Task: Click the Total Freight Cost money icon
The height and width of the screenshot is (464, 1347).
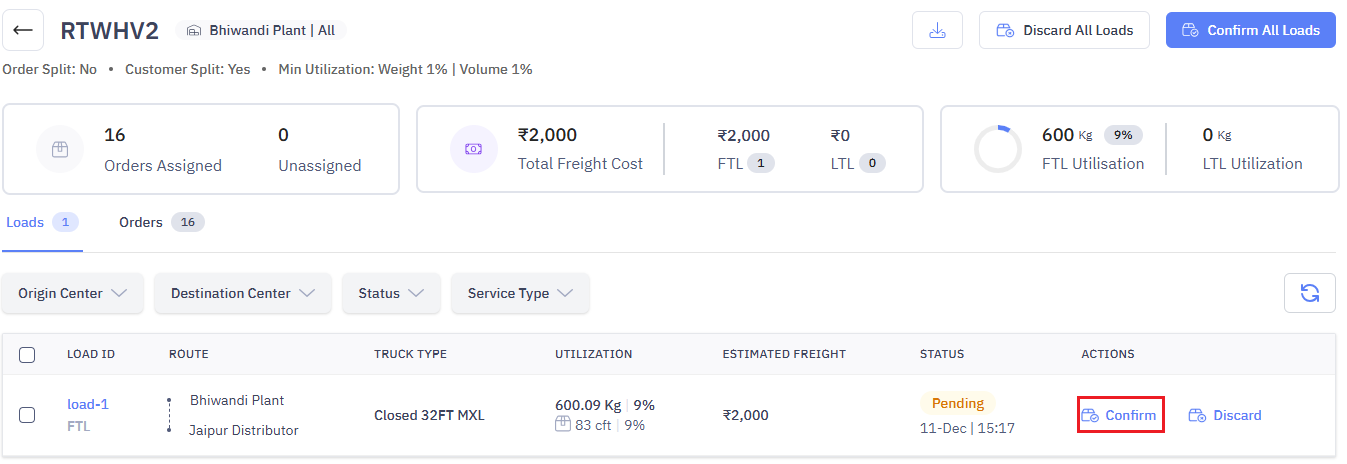Action: click(x=474, y=149)
